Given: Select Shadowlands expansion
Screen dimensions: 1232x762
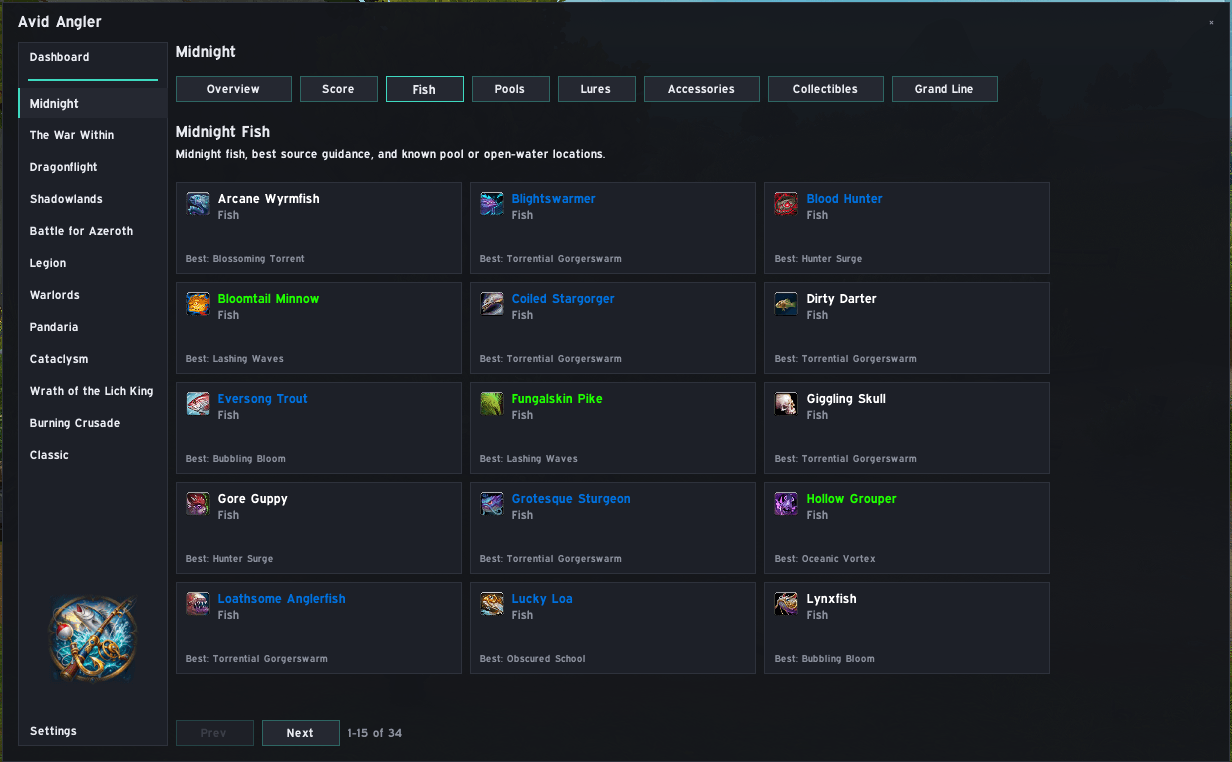Looking at the screenshot, I should pos(93,199).
